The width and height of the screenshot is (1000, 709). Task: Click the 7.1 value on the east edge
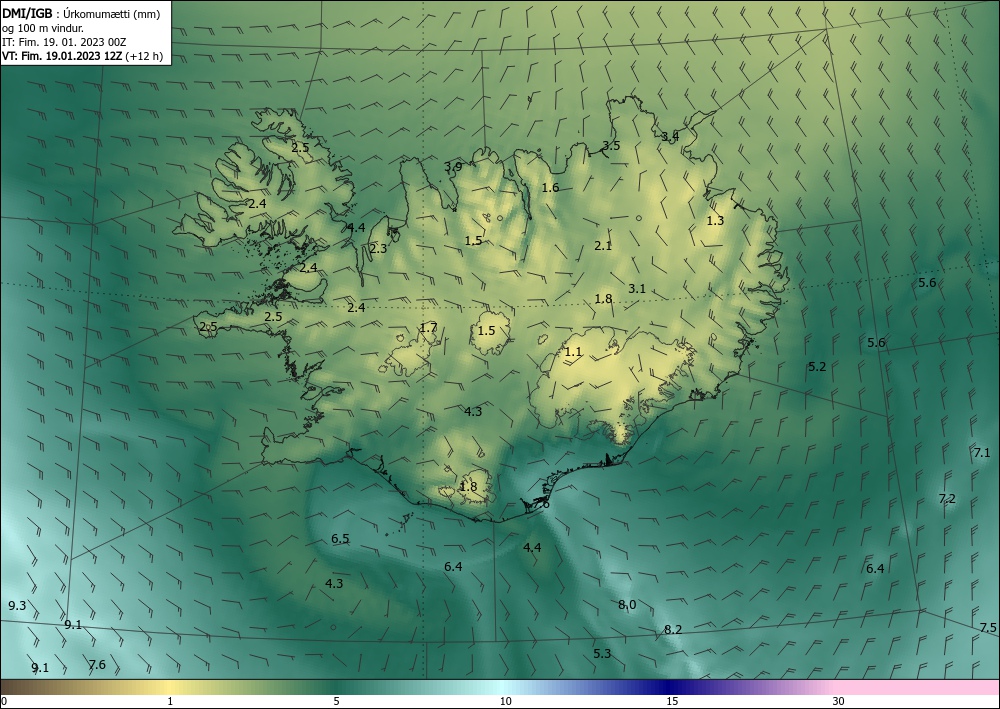click(982, 453)
